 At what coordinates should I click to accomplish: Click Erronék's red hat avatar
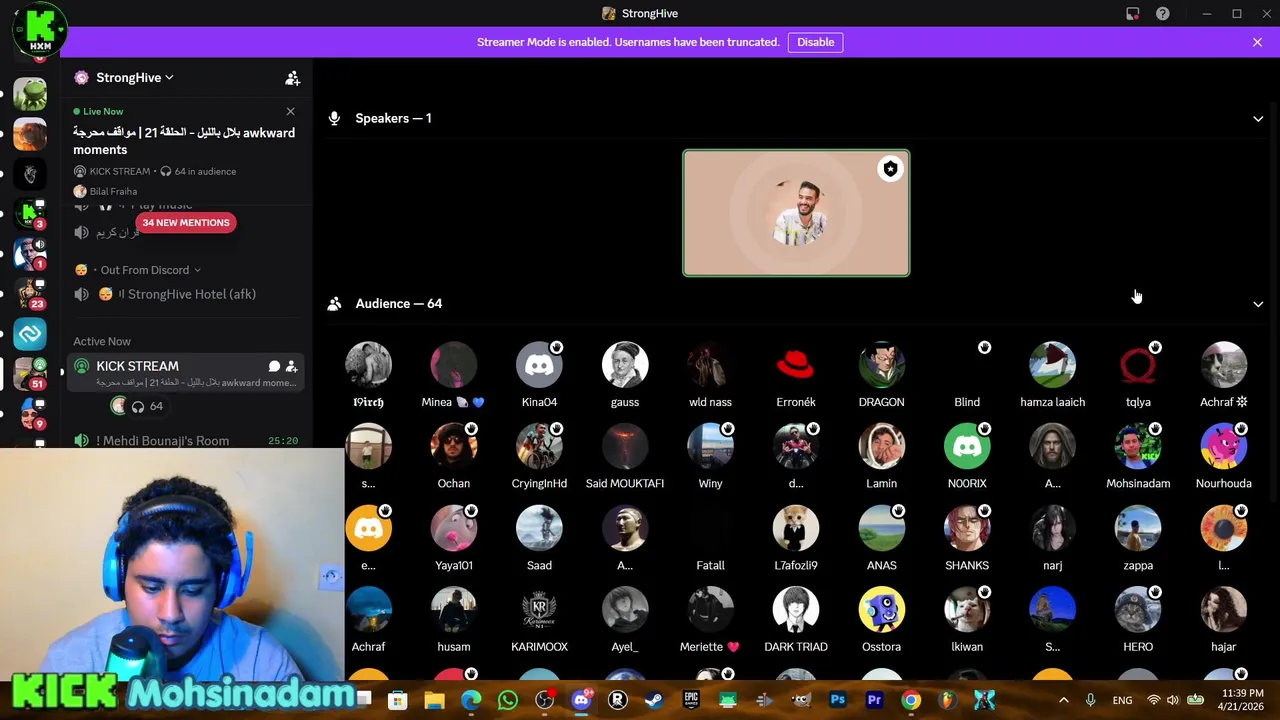(x=796, y=365)
